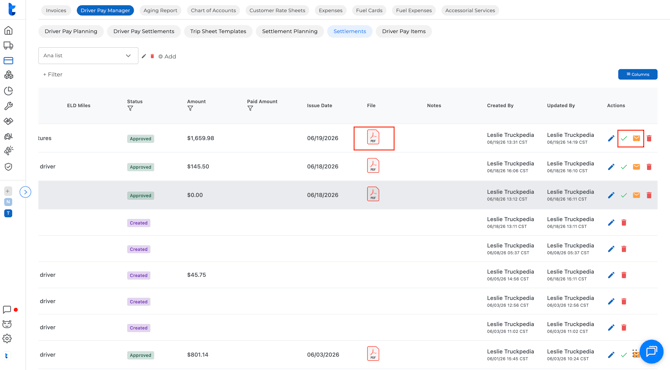Edit the $1,659.98 settlement with the pencil

click(611, 138)
